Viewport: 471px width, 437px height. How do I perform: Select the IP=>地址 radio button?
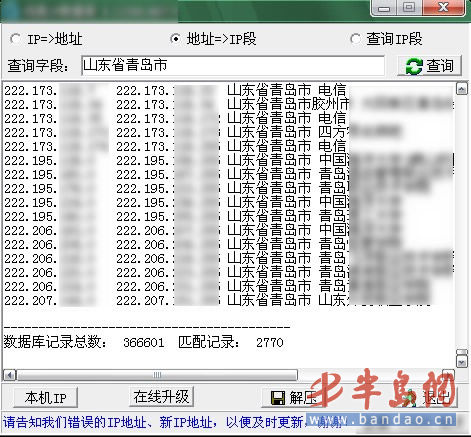pos(15,39)
